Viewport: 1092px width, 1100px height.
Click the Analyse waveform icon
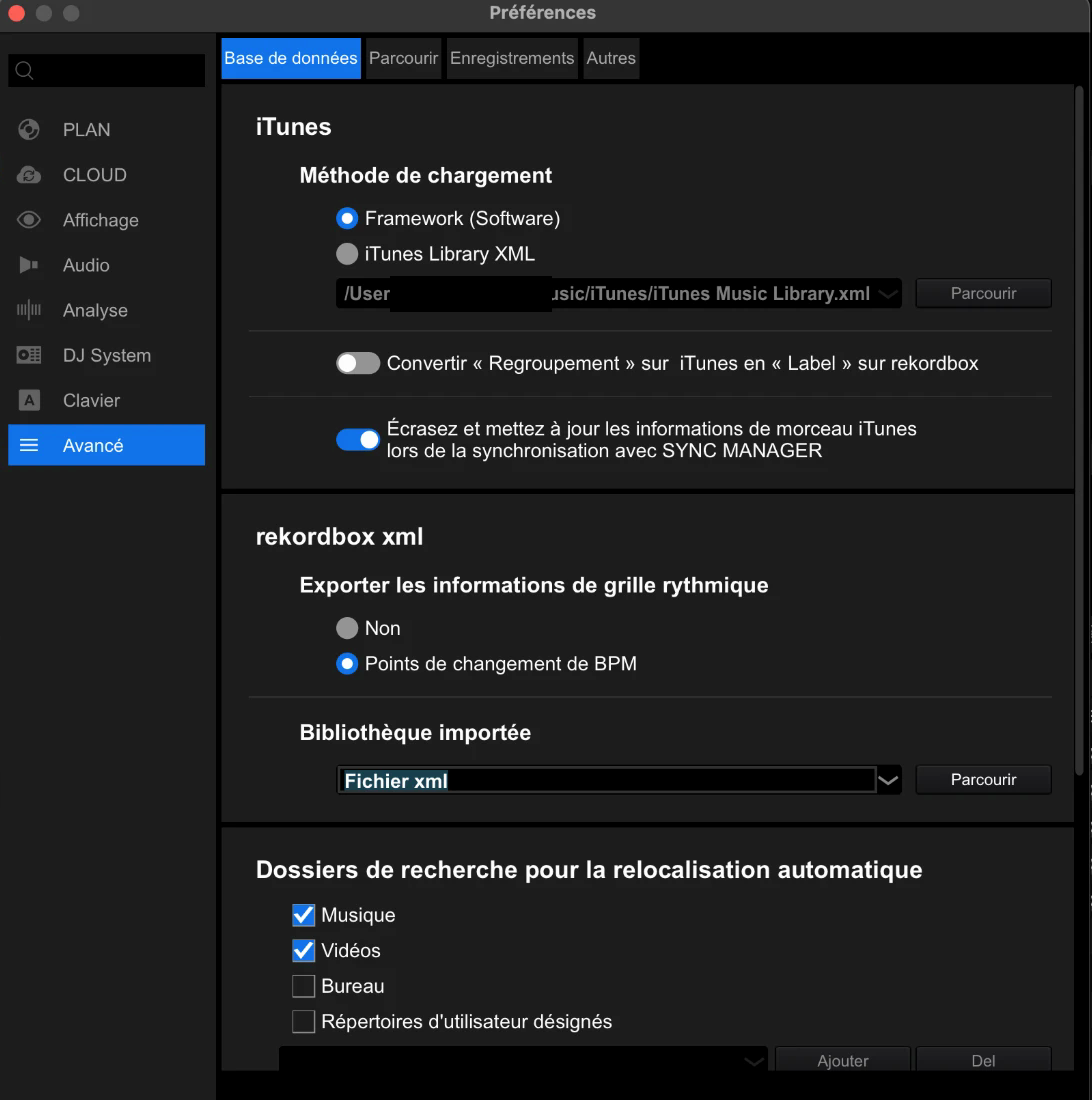29,310
